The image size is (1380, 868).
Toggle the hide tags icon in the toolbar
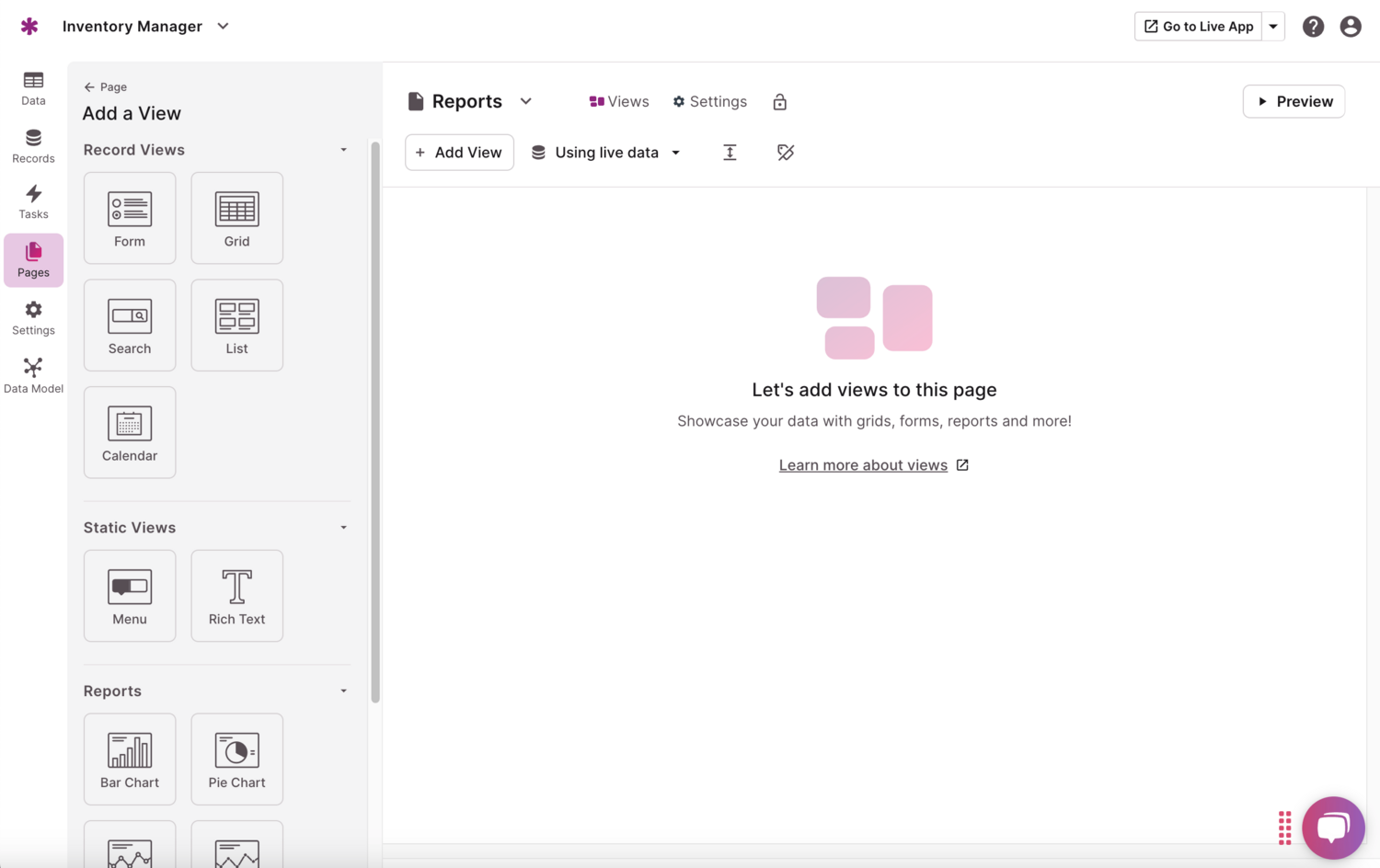(785, 152)
